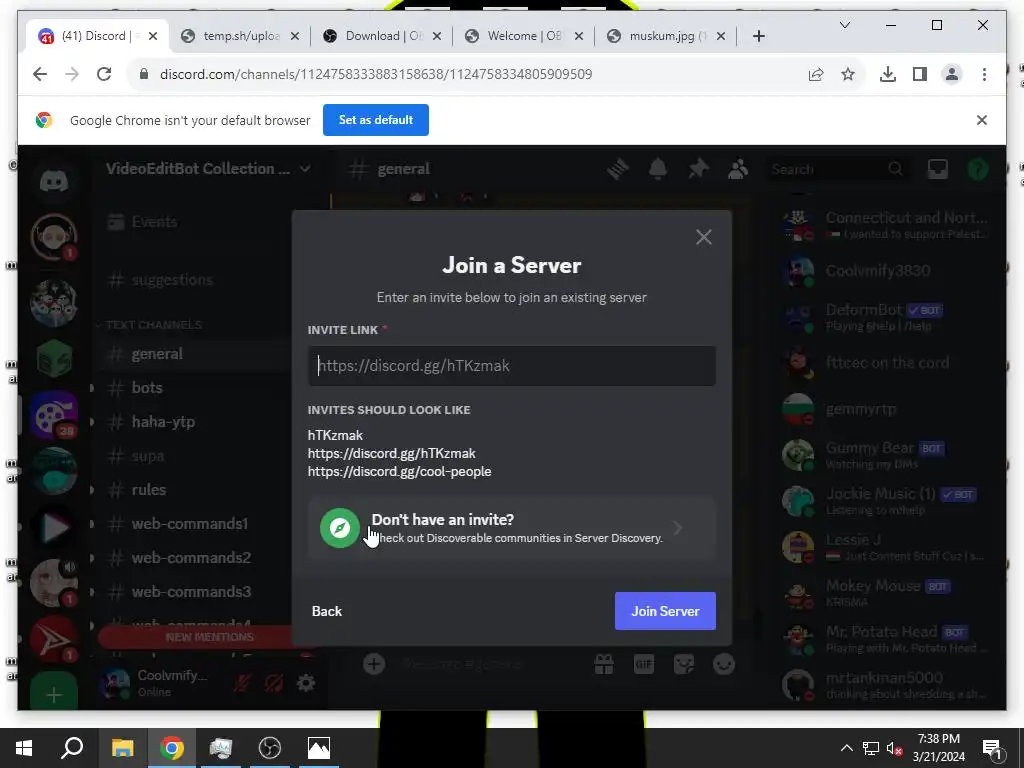Open the Discord inbox icon
The width and height of the screenshot is (1024, 768).
tap(938, 169)
